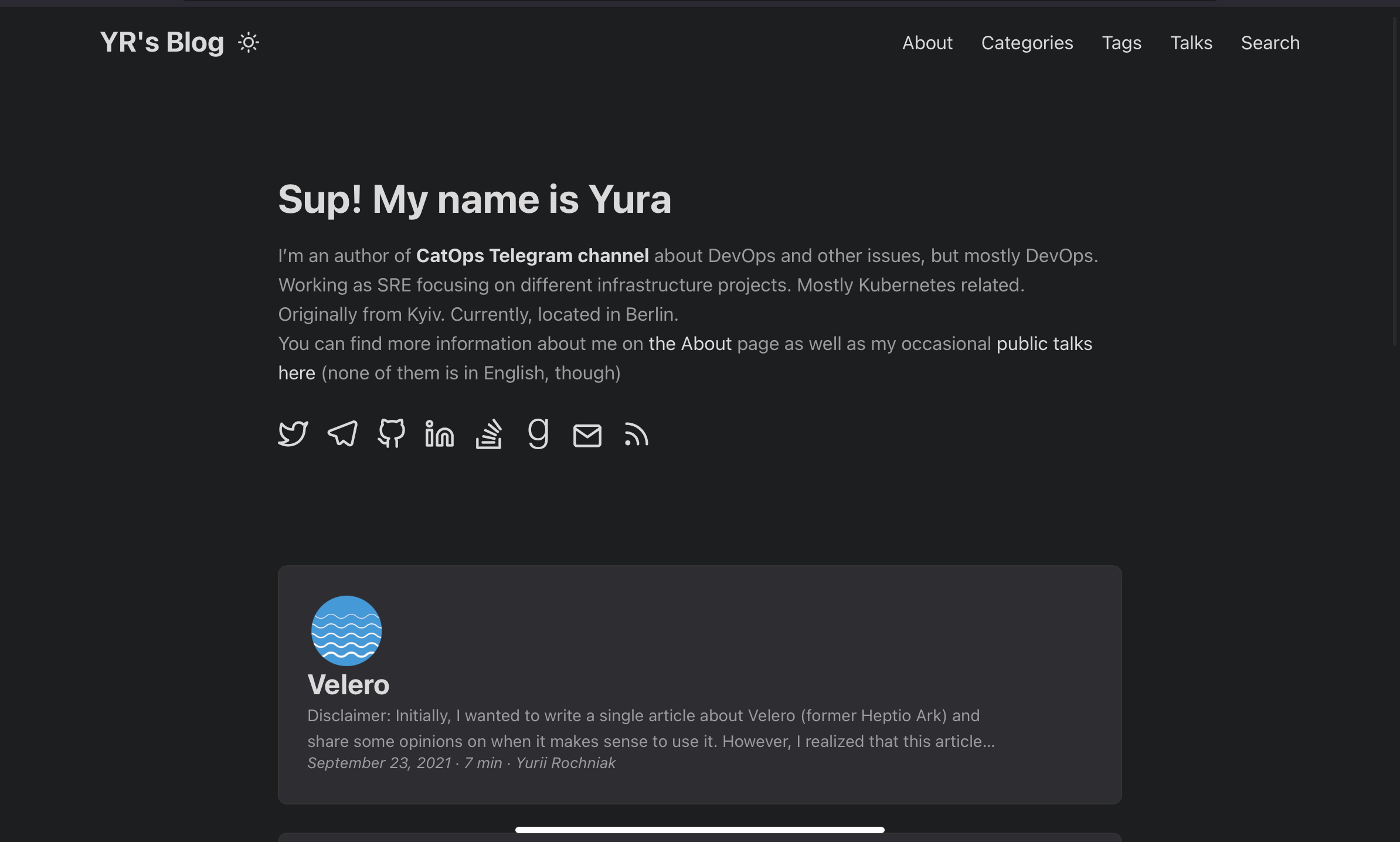This screenshot has height=842, width=1400.
Task: Open the GitHub profile icon
Action: [x=391, y=434]
